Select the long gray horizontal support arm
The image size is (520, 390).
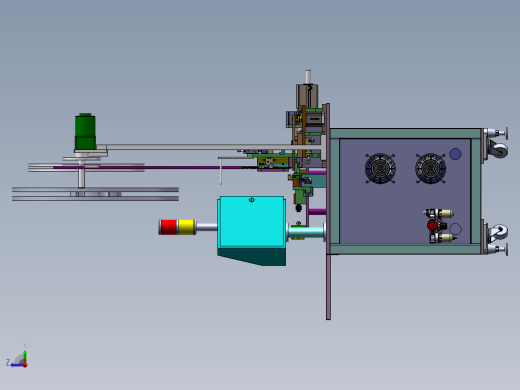(210, 147)
